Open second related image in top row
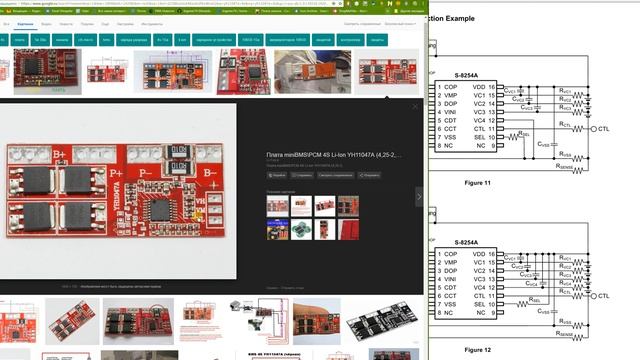Viewport: 640px width, 360px height. 301,206
